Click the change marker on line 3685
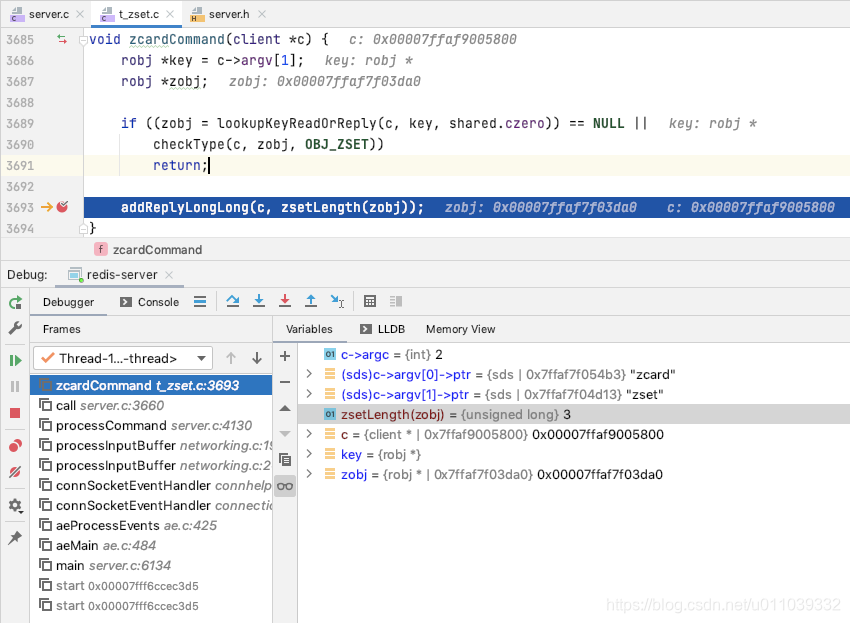 (62, 39)
